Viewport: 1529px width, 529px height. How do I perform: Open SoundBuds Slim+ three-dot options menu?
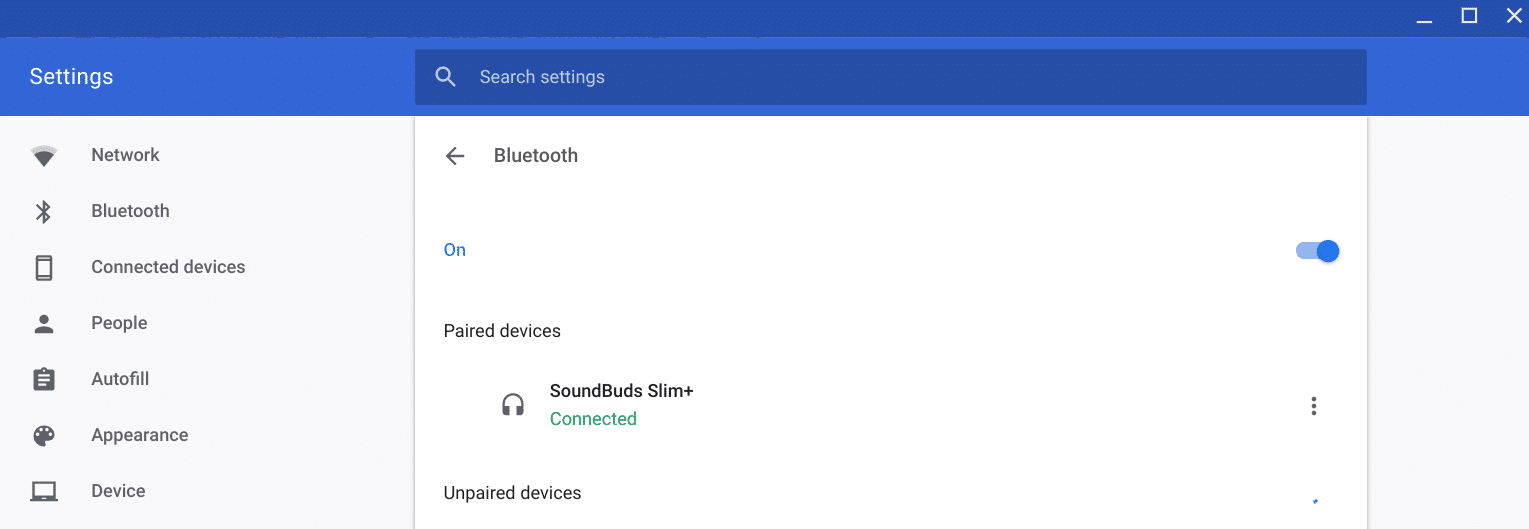[1314, 406]
